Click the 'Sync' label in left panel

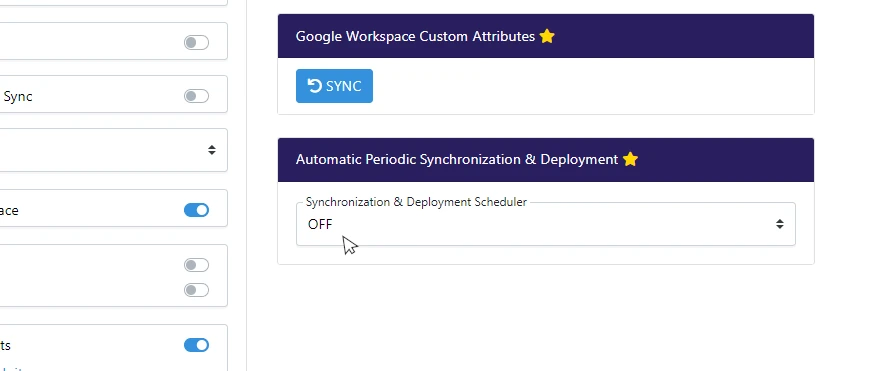tap(18, 97)
